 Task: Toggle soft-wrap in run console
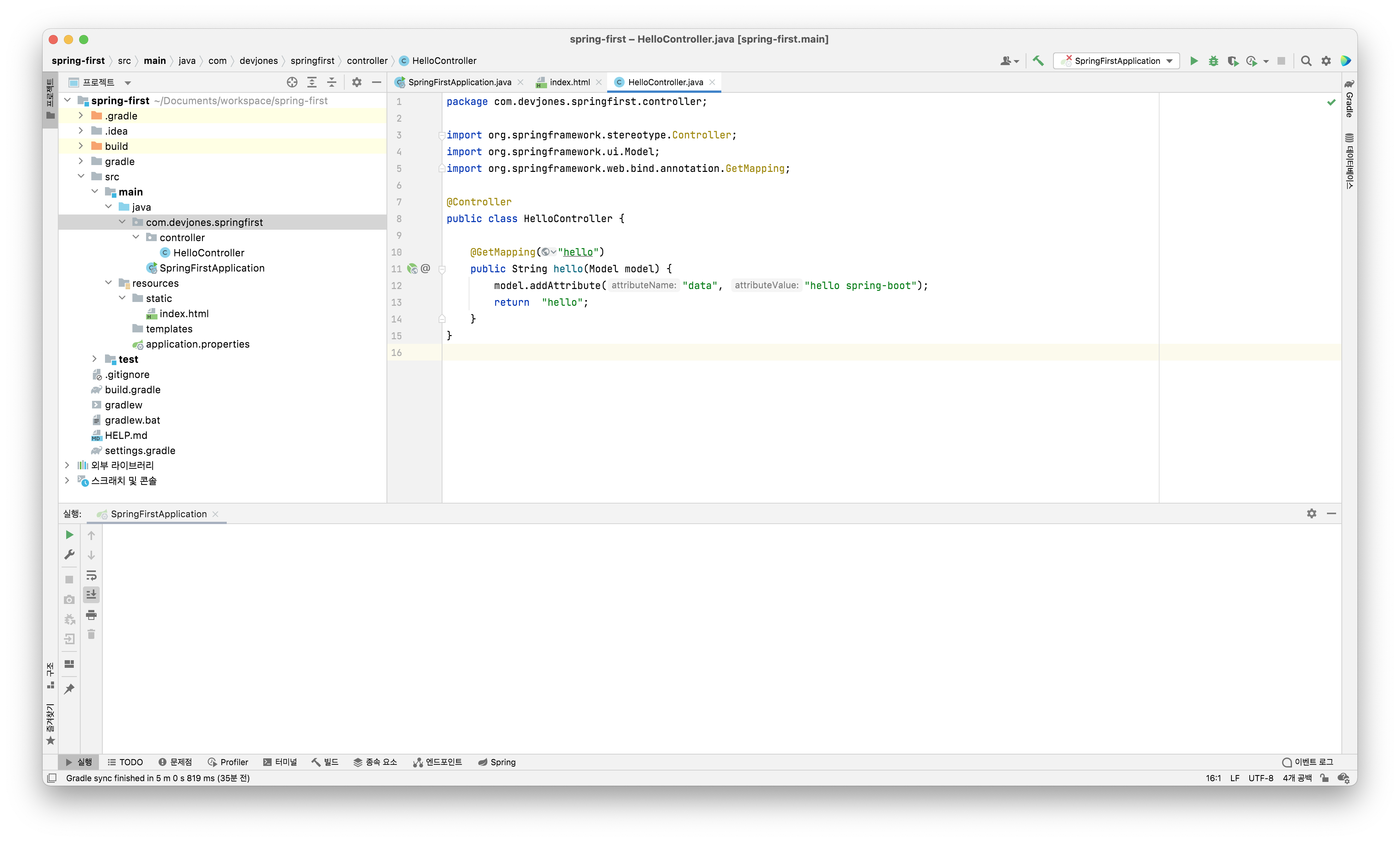click(91, 575)
